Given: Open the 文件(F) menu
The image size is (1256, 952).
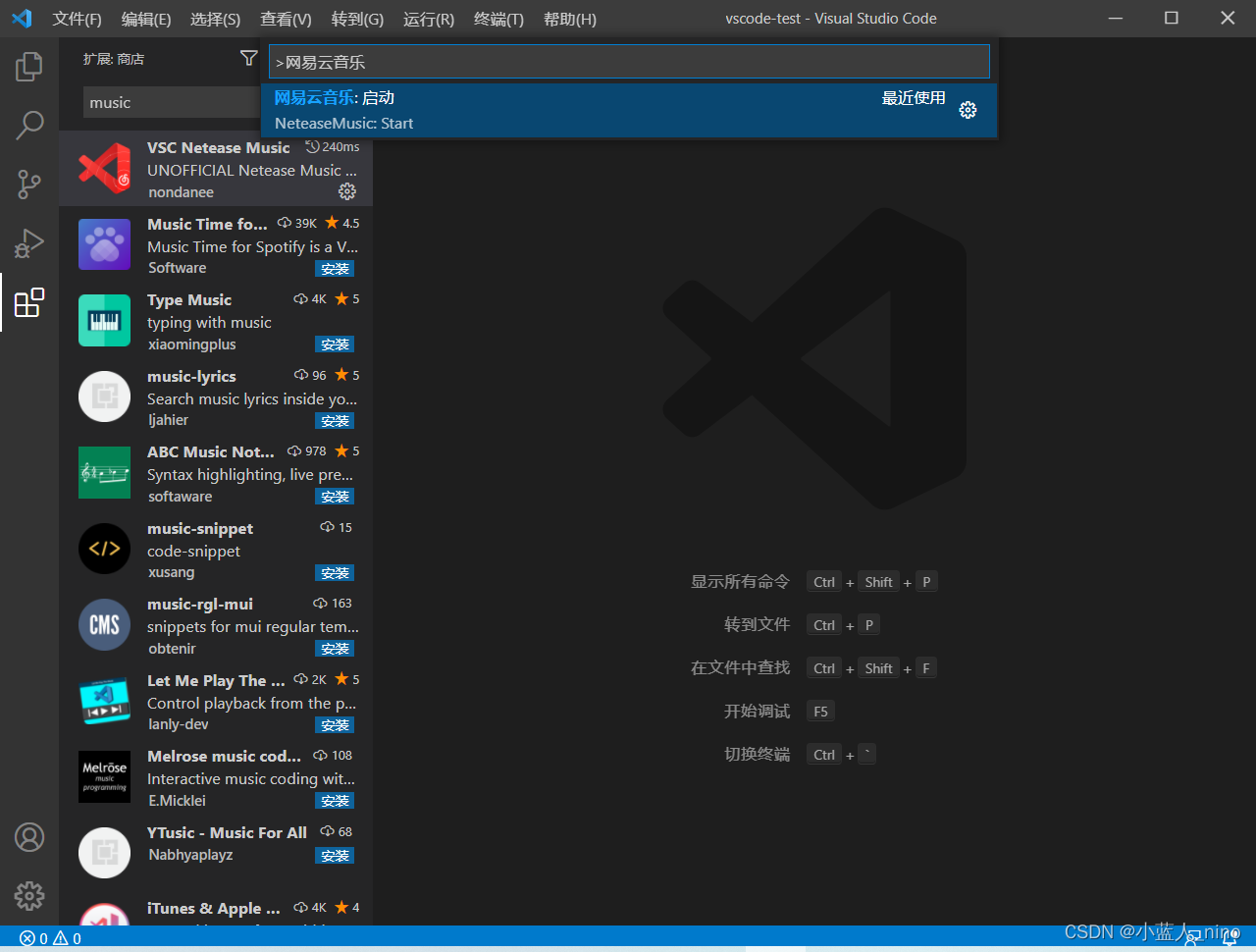Looking at the screenshot, I should click(77, 19).
